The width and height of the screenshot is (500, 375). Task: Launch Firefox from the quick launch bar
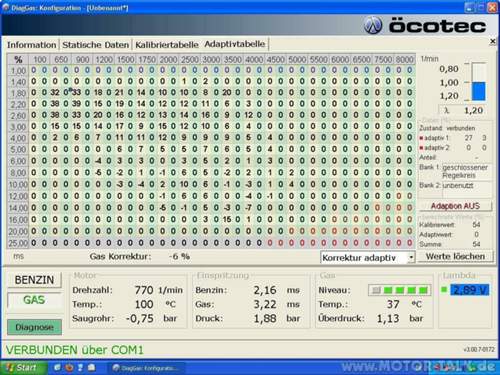(69, 367)
